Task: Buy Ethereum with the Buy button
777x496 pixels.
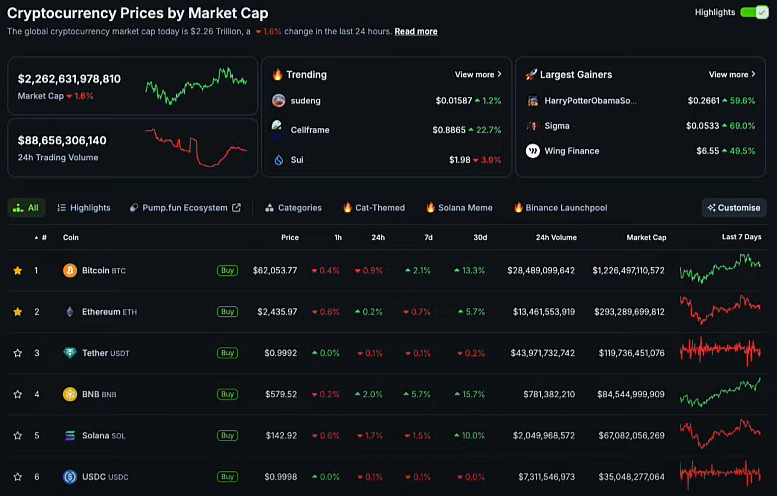Action: 227,312
